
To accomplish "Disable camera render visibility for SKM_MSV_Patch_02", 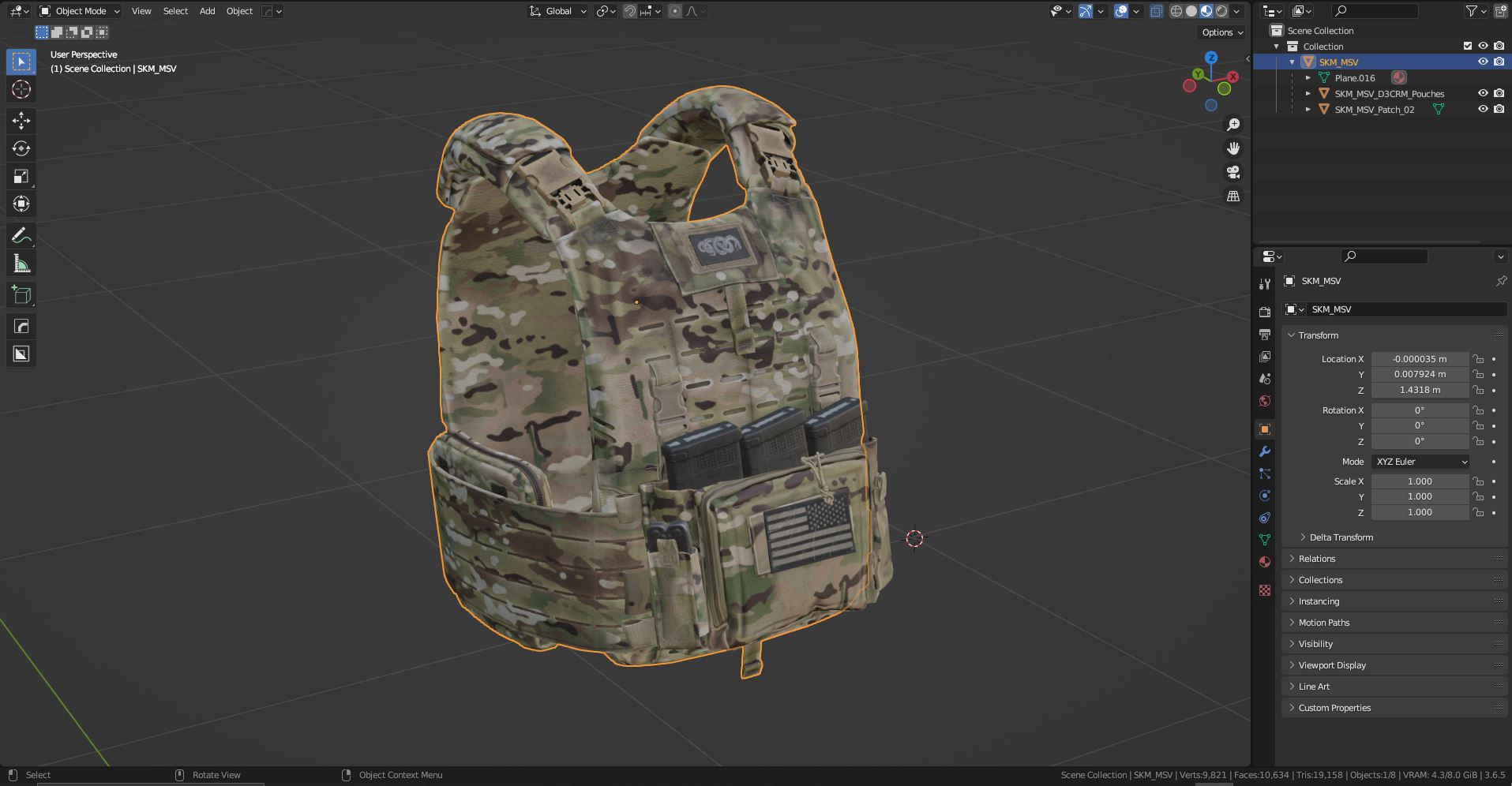I will (1499, 109).
